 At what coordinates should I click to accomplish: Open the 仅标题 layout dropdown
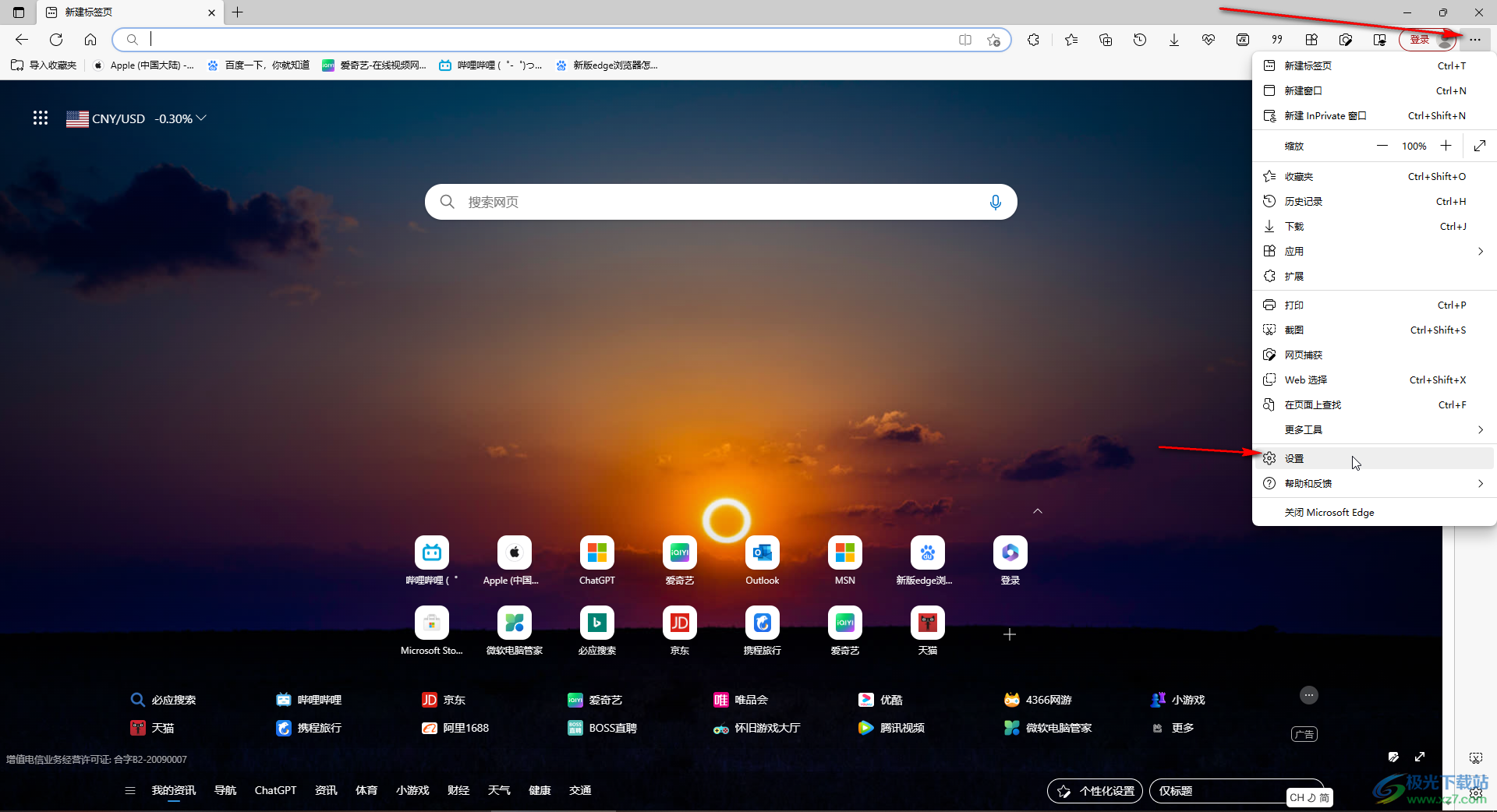(x=1236, y=791)
